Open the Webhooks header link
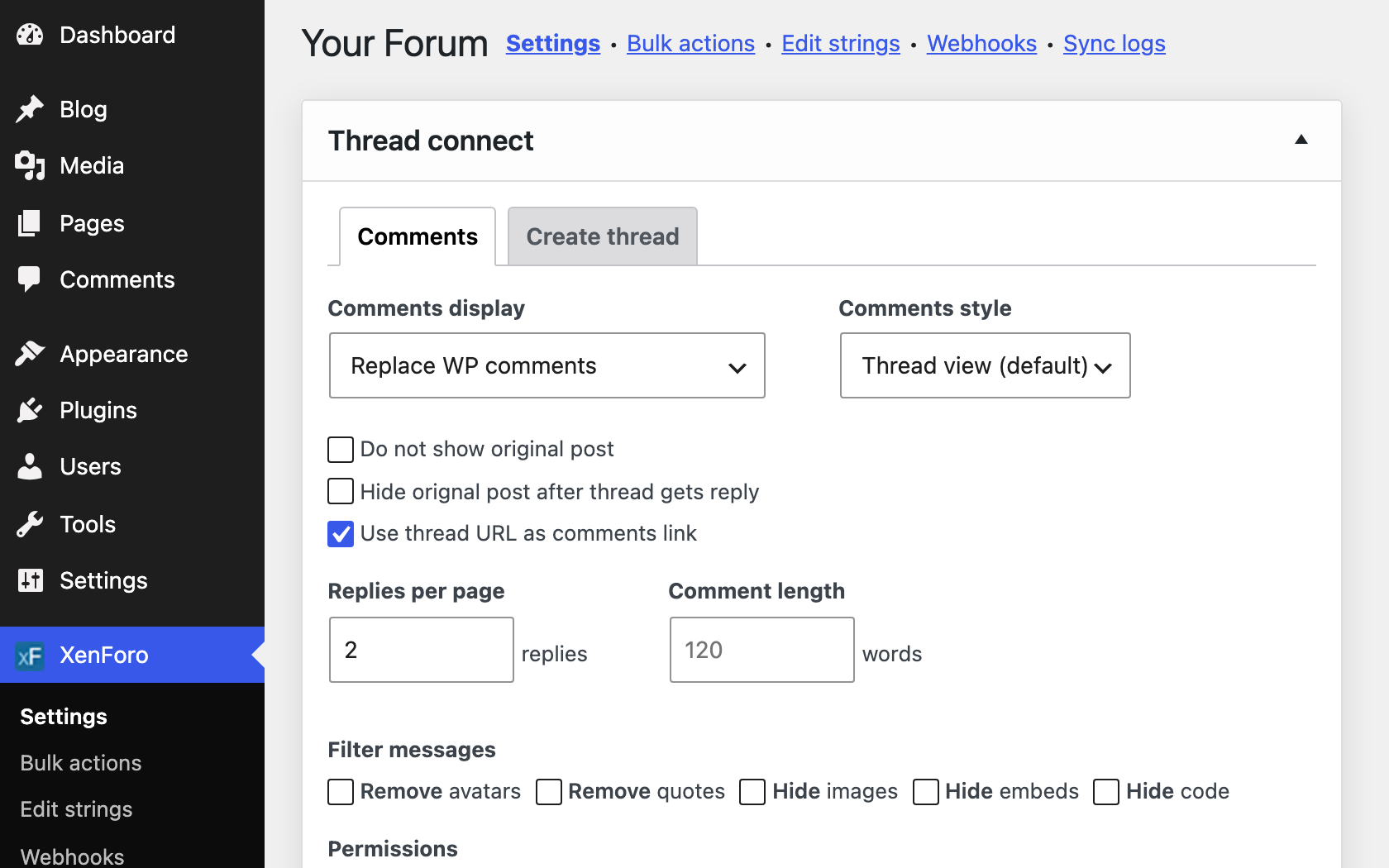This screenshot has height=868, width=1389. pyautogui.click(x=981, y=43)
